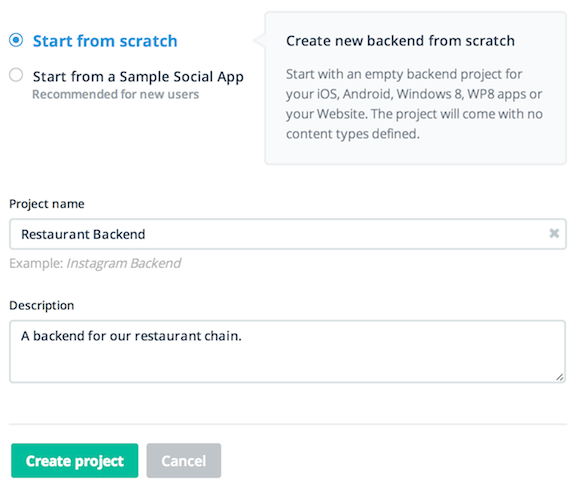Click inside the Description text area

tap(288, 352)
